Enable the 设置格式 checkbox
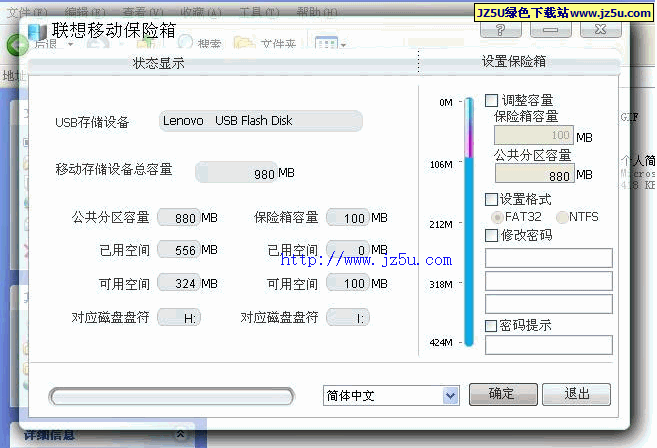657x448 pixels. pyautogui.click(x=491, y=199)
